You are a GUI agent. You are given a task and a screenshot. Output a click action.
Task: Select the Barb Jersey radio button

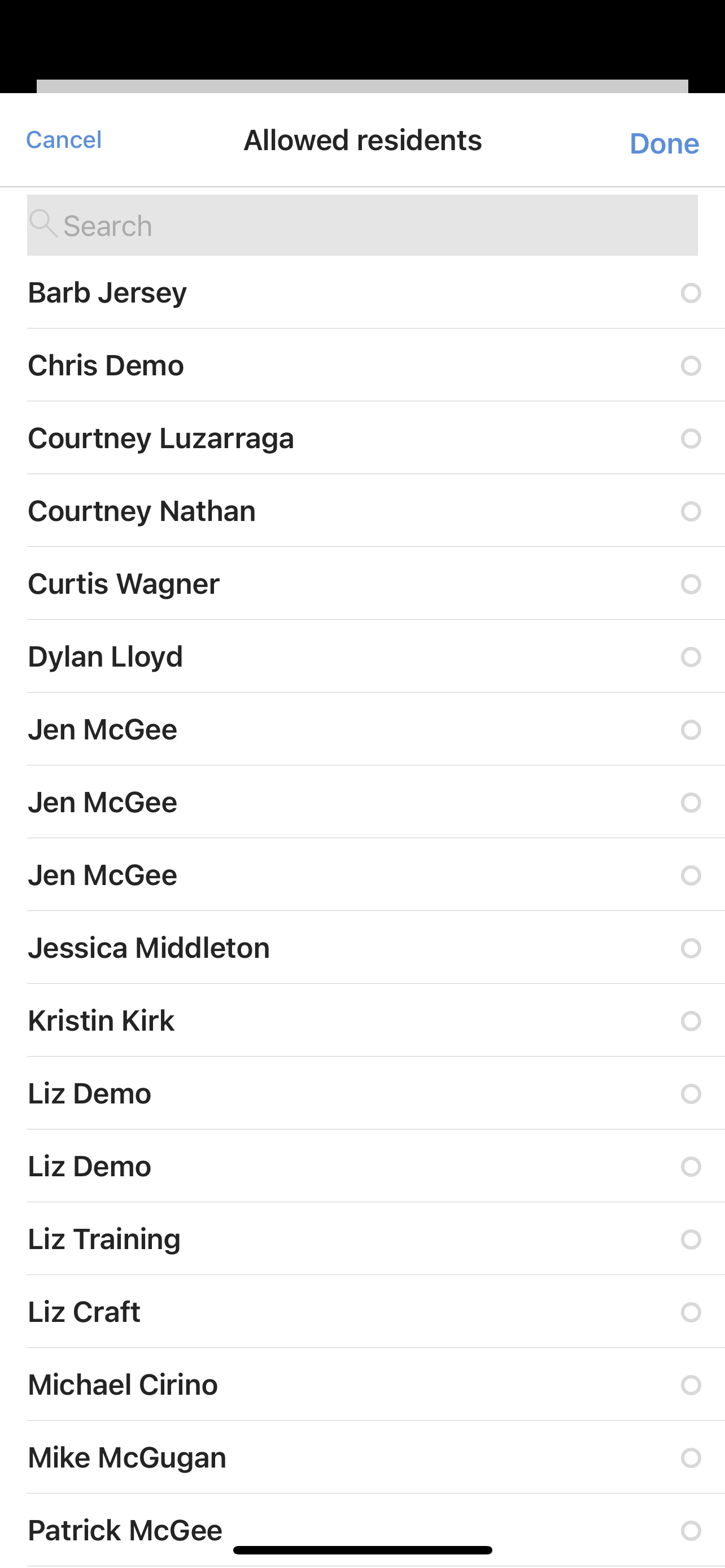(691, 293)
